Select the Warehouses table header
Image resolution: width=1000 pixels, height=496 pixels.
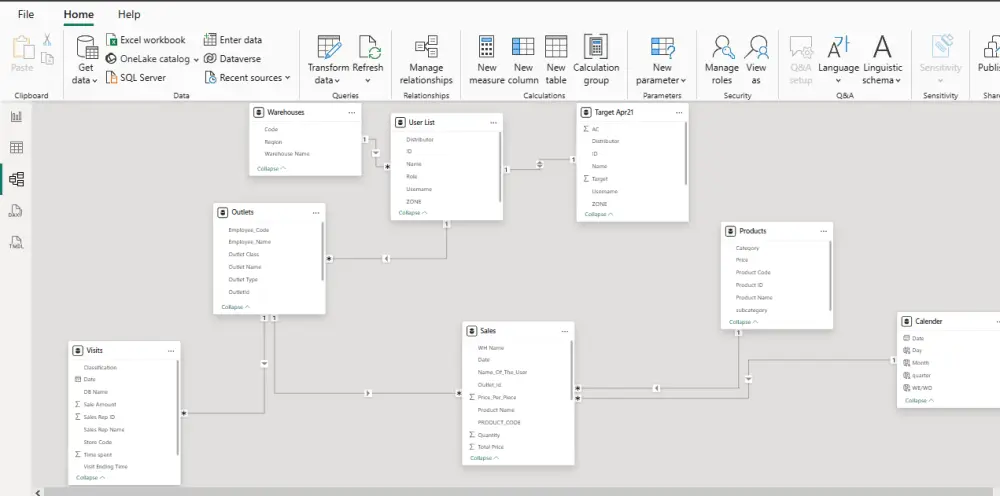pos(305,112)
